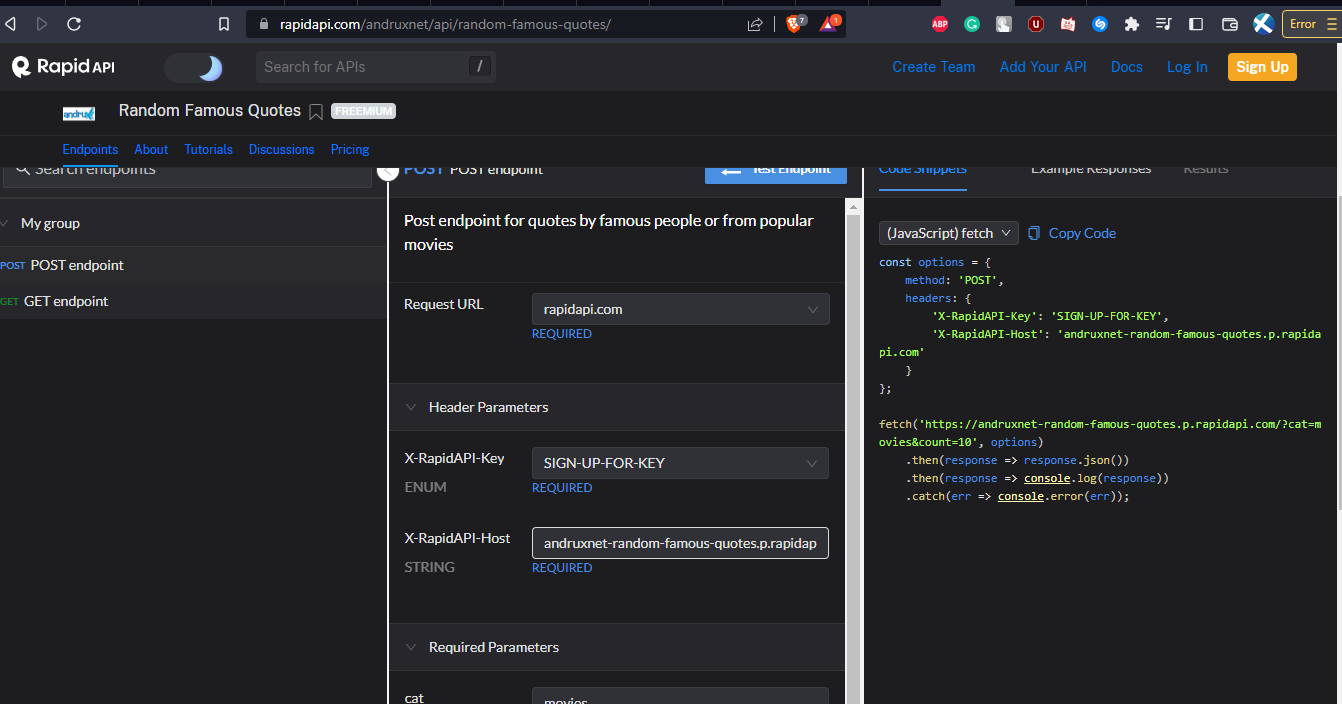Click the RapidAPI logo
Viewport: 1342px width, 704px height.
coord(63,67)
